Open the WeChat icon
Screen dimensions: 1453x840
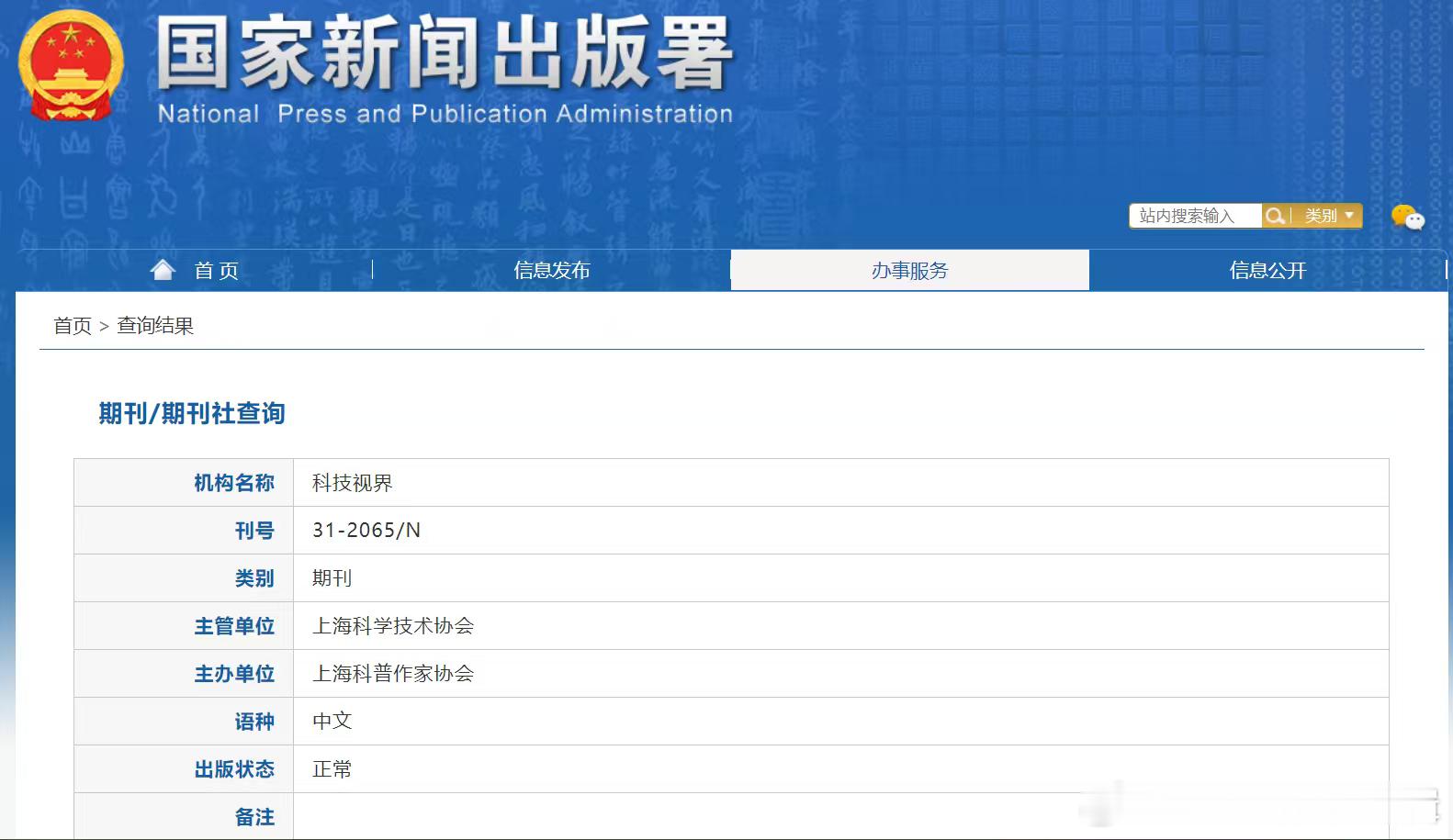[x=1407, y=217]
